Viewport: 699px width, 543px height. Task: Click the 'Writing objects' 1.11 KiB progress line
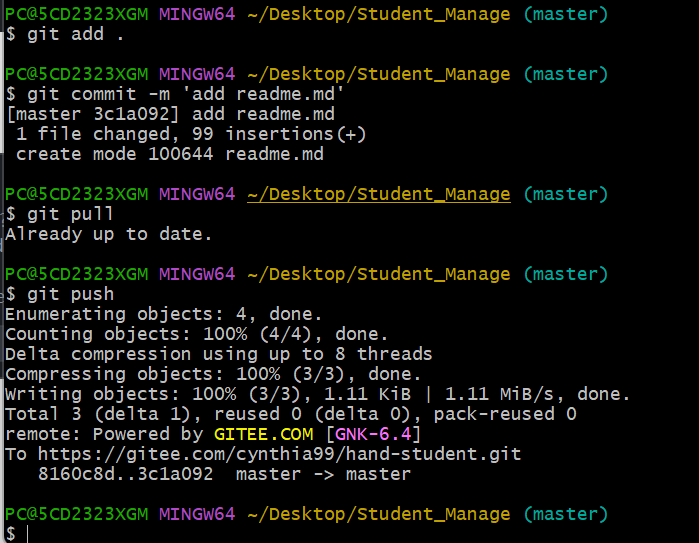click(318, 394)
